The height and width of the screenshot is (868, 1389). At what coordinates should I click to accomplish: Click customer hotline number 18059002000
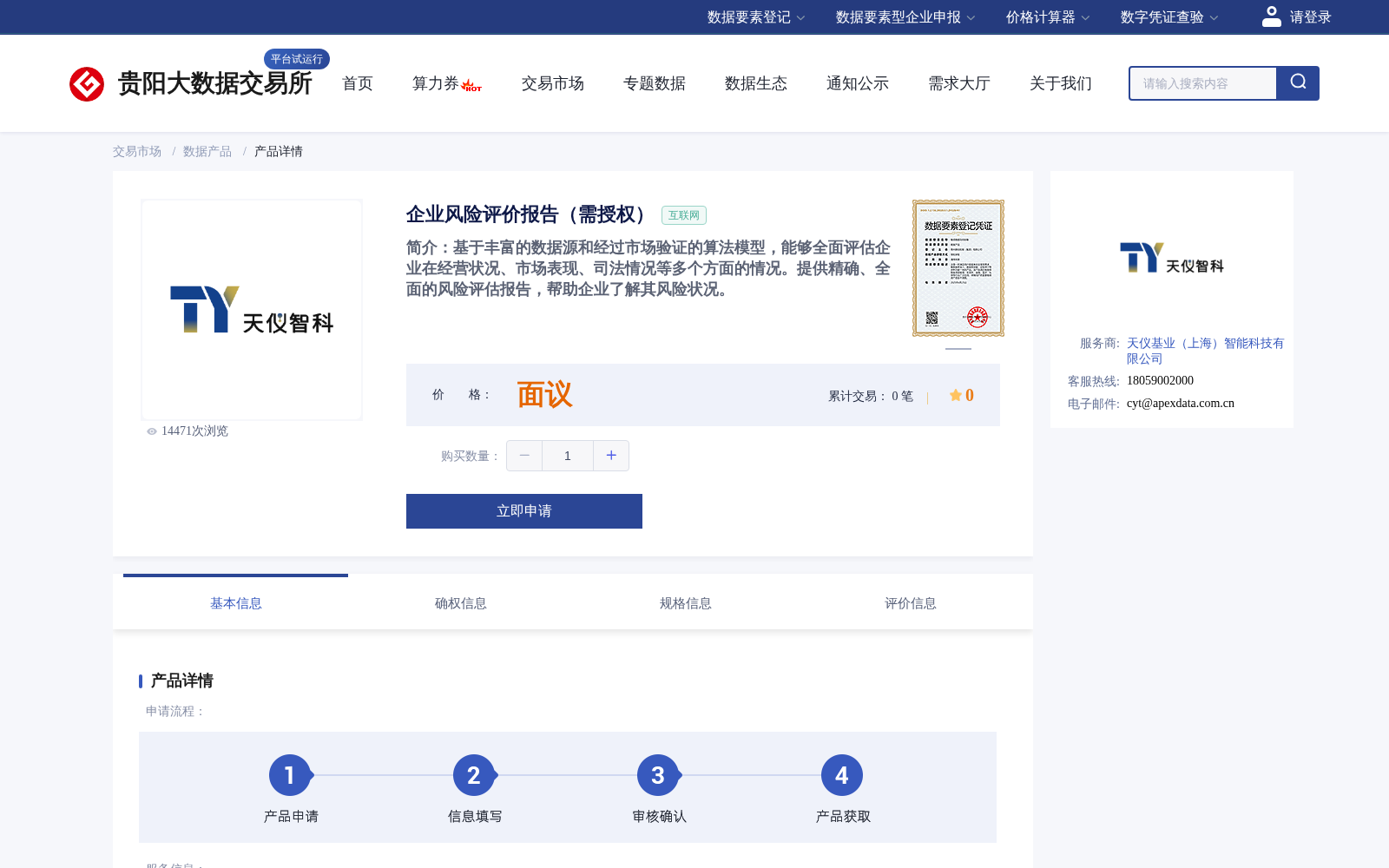point(1160,380)
